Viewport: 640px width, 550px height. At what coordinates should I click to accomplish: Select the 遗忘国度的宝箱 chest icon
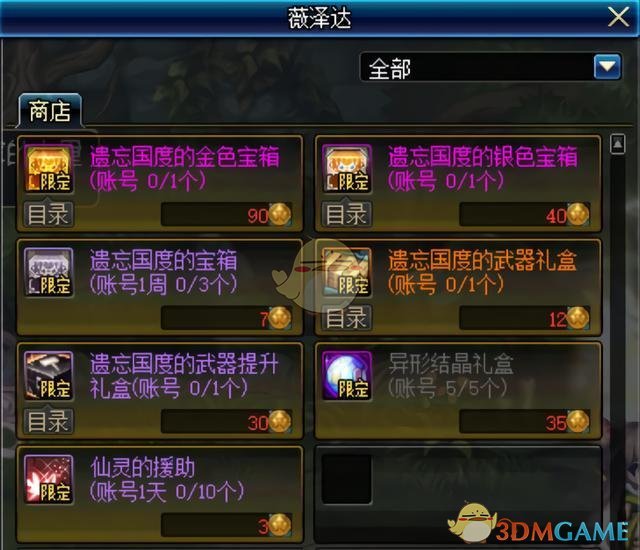point(49,272)
